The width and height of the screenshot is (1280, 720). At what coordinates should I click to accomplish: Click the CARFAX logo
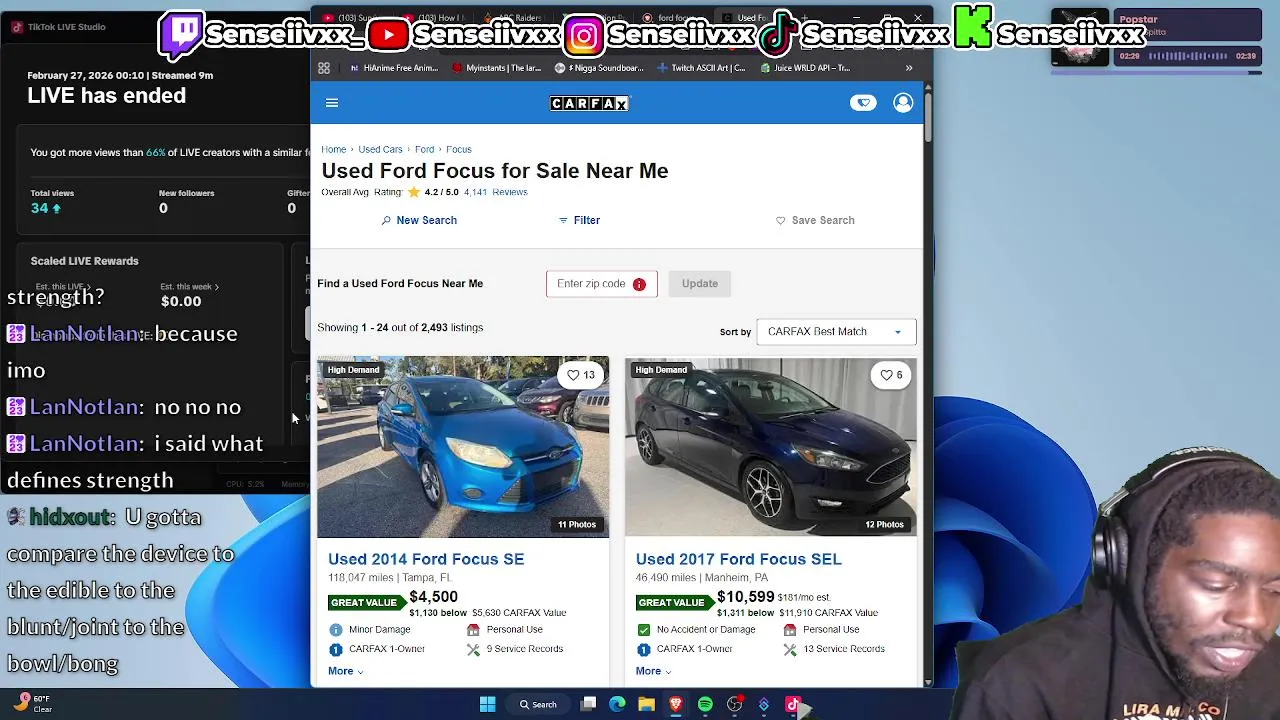[589, 103]
